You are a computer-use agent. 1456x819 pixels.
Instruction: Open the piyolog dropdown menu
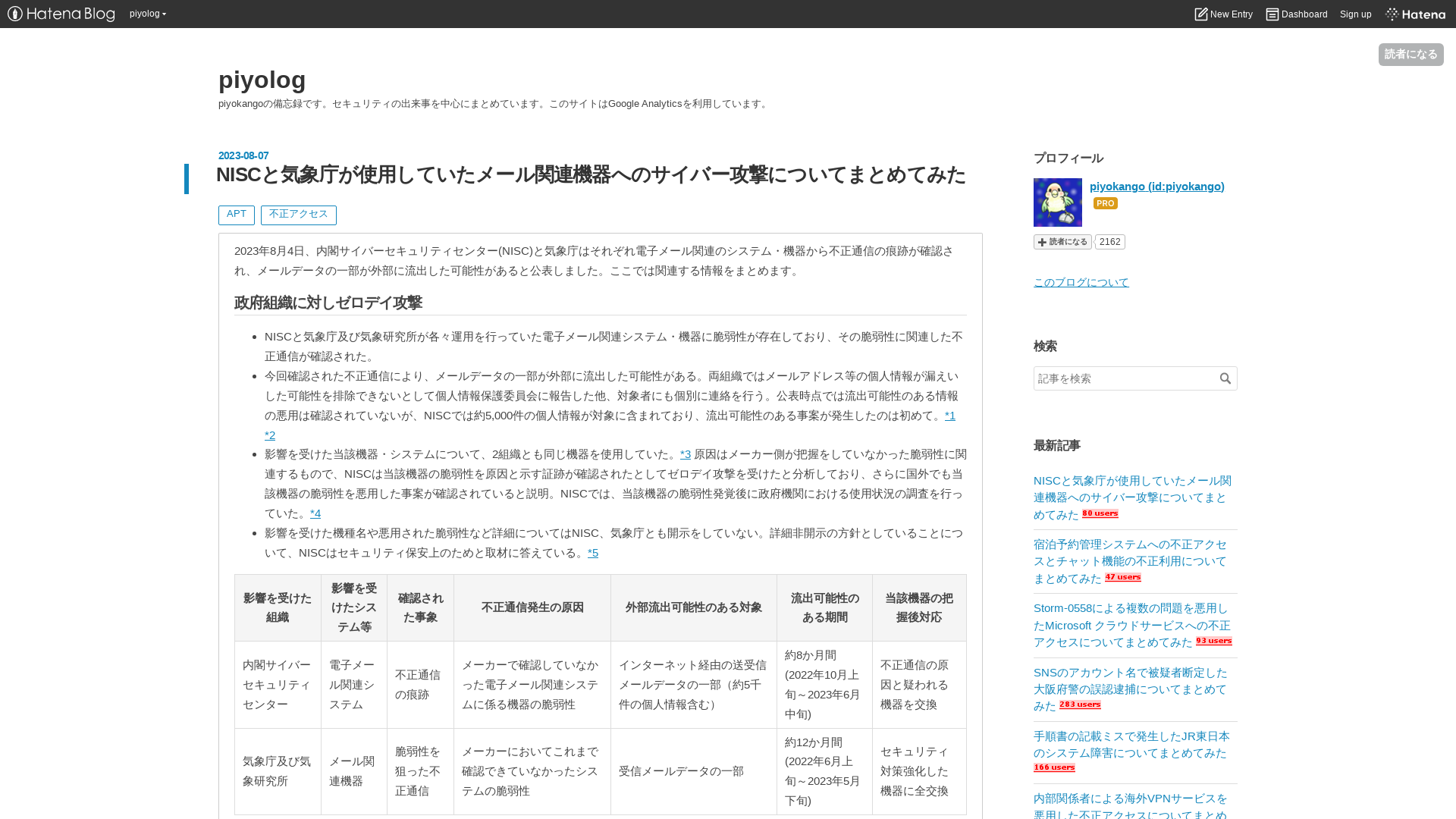[x=148, y=14]
